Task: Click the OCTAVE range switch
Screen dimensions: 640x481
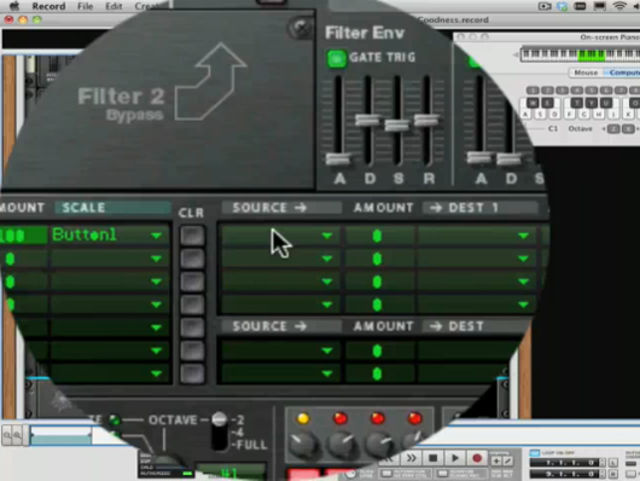Action: click(219, 430)
